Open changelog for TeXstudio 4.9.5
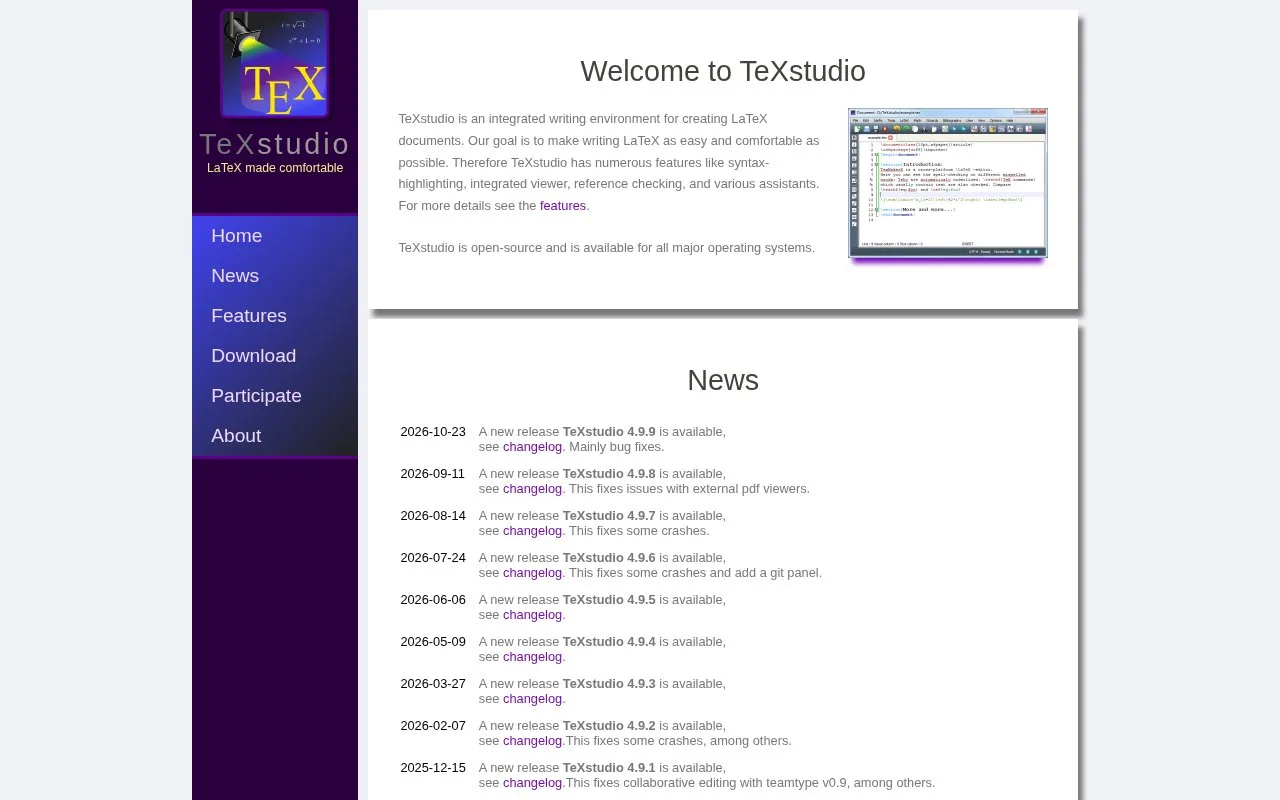This screenshot has height=800, width=1280. 532,615
